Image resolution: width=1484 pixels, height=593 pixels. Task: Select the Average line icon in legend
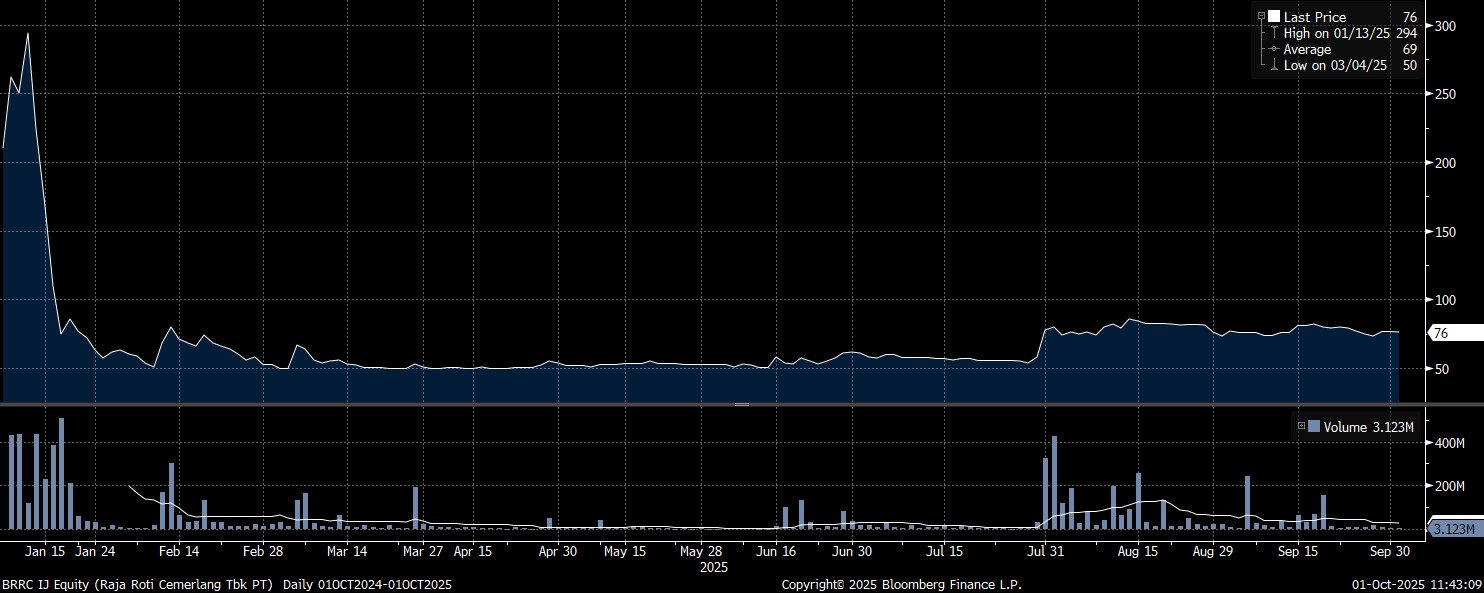click(1273, 49)
